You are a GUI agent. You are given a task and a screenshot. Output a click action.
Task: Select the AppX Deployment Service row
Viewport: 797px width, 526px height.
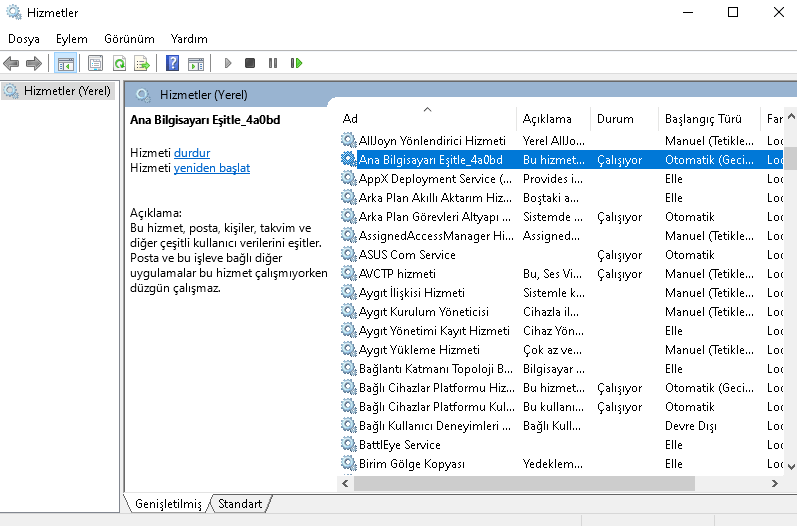pos(561,179)
